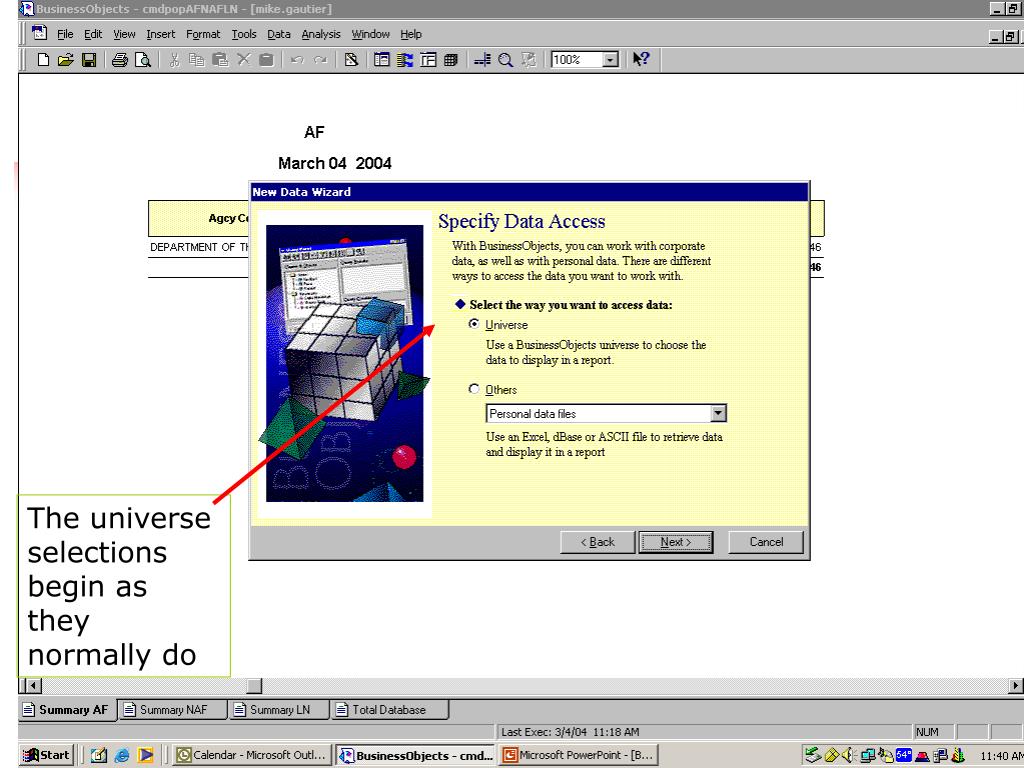Open the Edit menu
This screenshot has height=768, width=1024.
(x=93, y=34)
